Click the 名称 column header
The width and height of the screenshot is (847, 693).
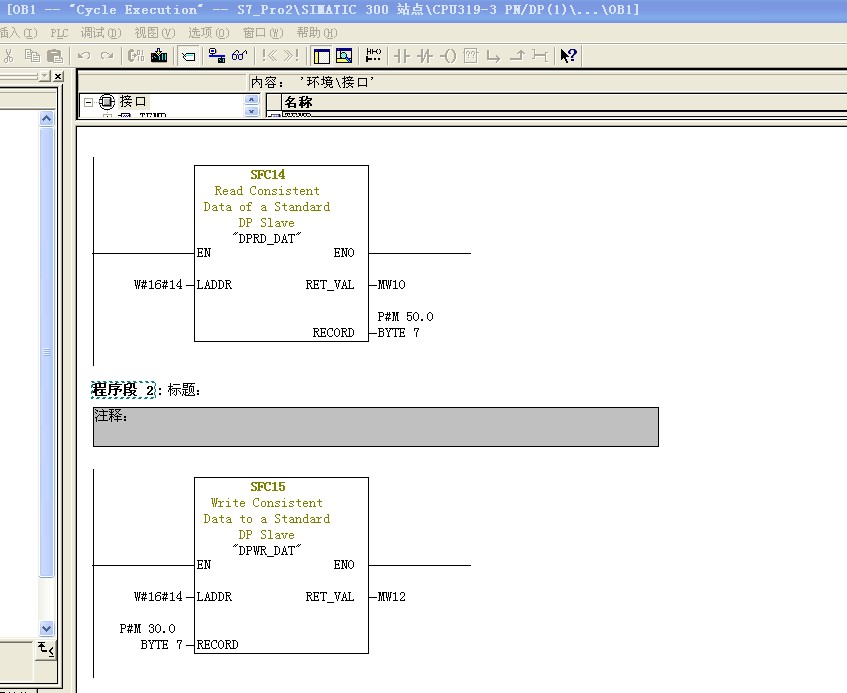(298, 102)
